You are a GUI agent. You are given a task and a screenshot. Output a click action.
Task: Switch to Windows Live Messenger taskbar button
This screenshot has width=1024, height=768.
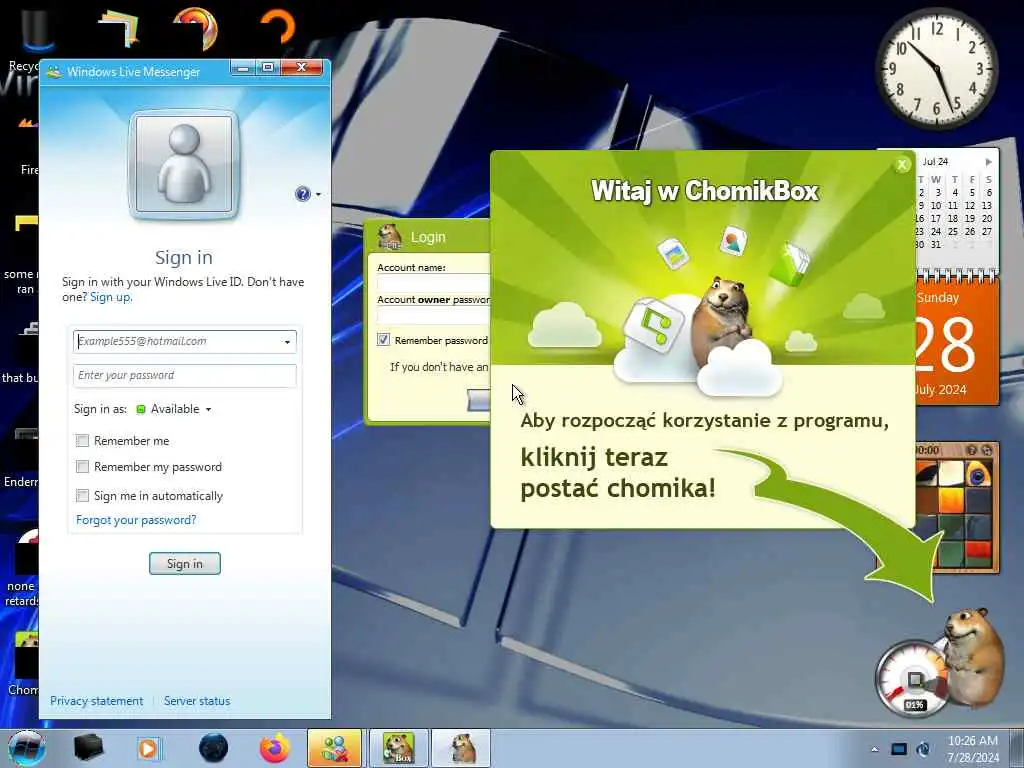[x=334, y=748]
